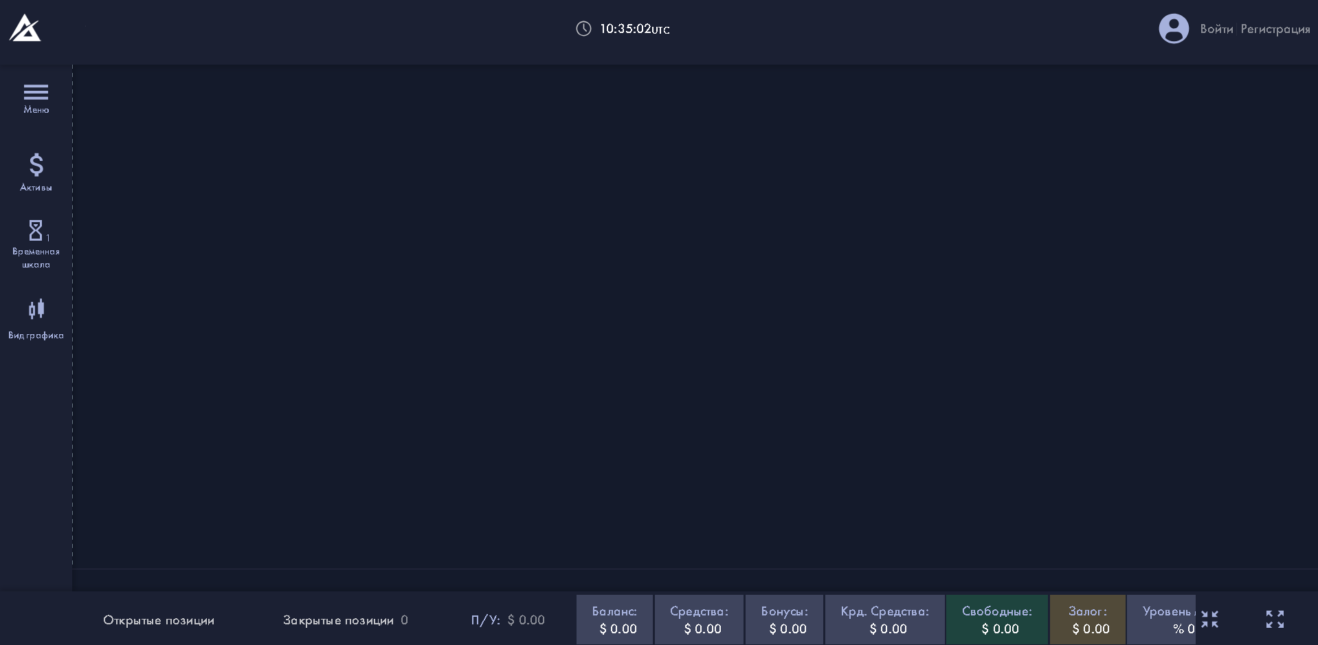Toggle fullscreen with expand arrows icon
This screenshot has width=1318, height=645.
(x=1274, y=620)
